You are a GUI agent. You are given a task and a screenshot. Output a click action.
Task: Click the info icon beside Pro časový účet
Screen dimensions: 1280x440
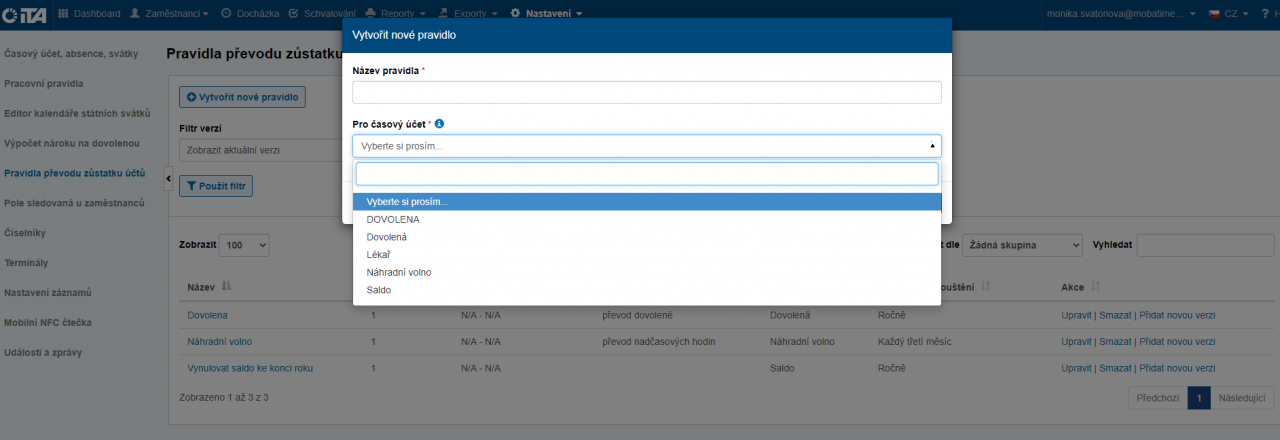tap(439, 124)
